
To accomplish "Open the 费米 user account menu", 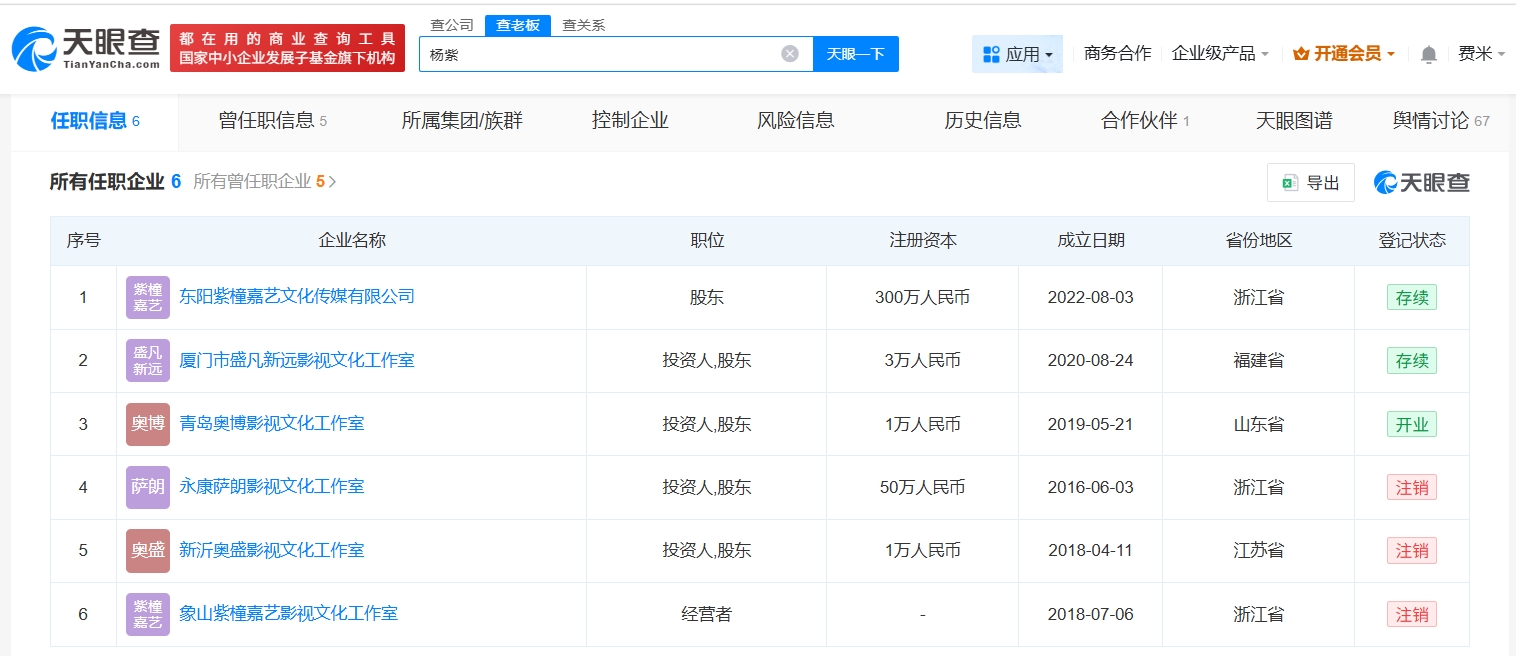I will pyautogui.click(x=1482, y=53).
